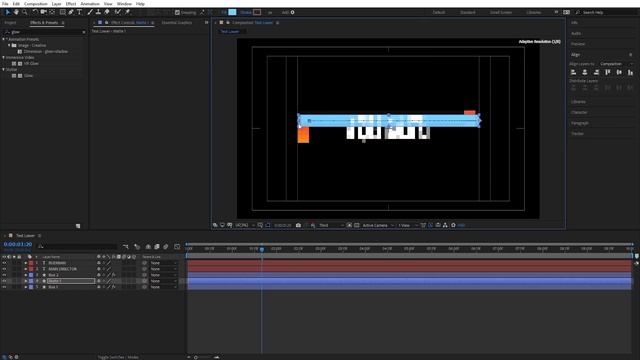Click the Stroke color swatch

pyautogui.click(x=257, y=12)
